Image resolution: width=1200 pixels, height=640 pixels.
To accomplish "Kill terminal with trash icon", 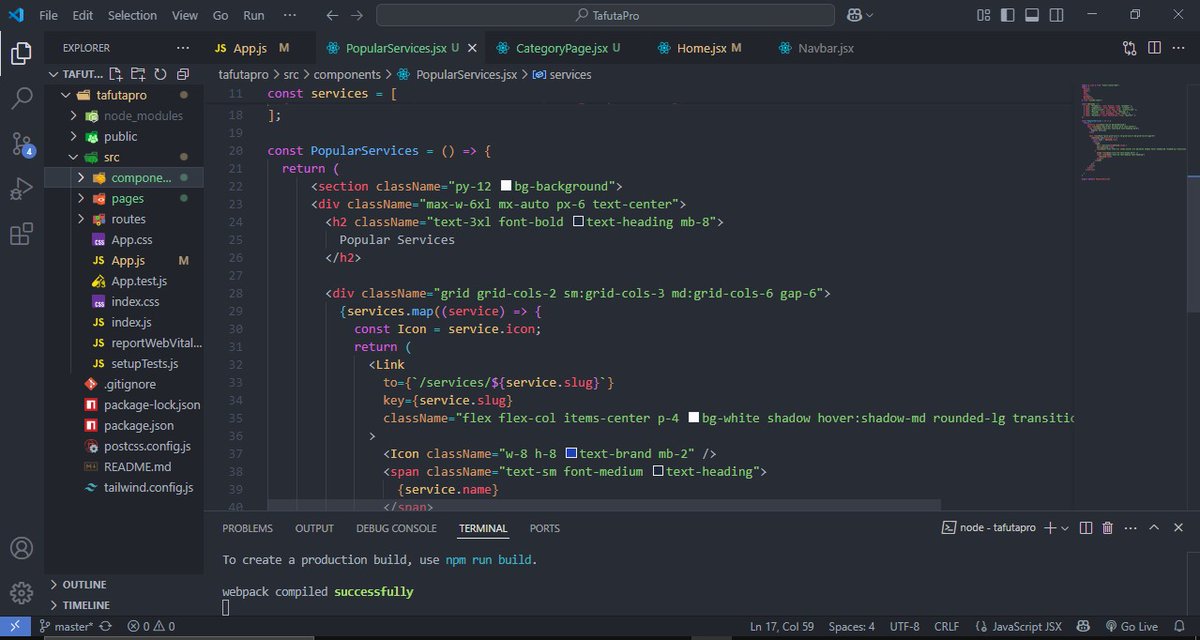I will pyautogui.click(x=1108, y=528).
